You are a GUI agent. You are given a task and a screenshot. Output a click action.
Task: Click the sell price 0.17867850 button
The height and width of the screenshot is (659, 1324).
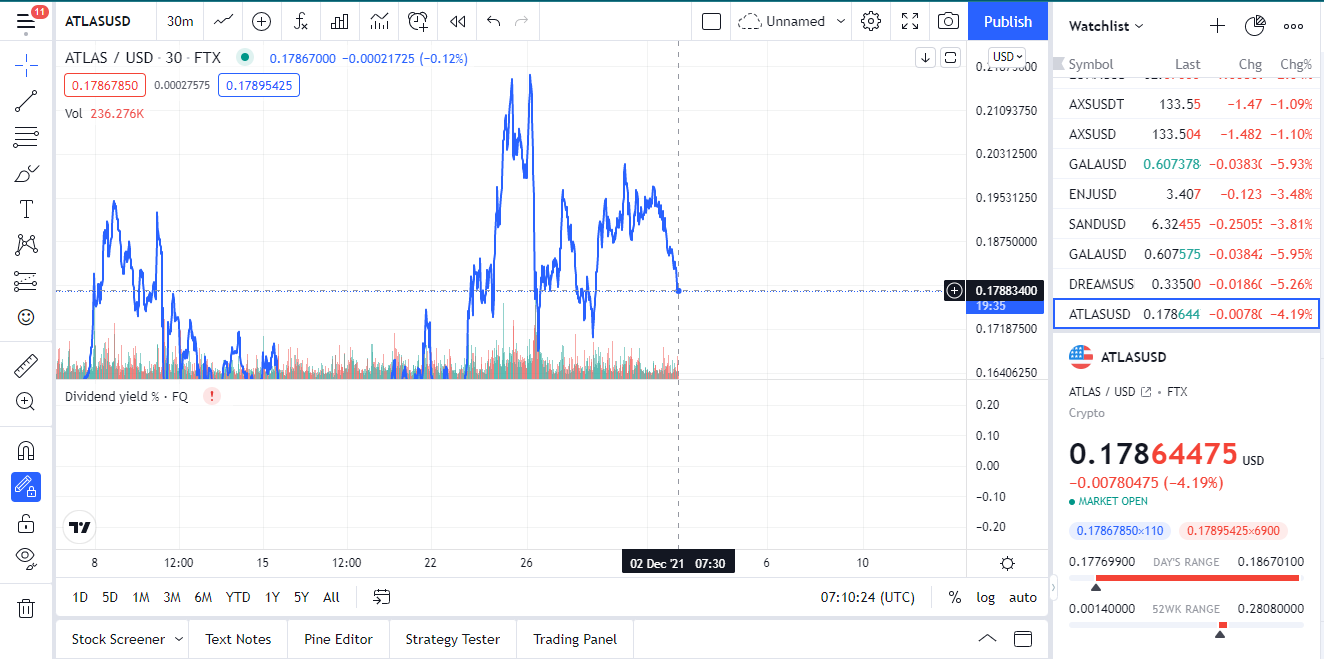click(x=105, y=85)
